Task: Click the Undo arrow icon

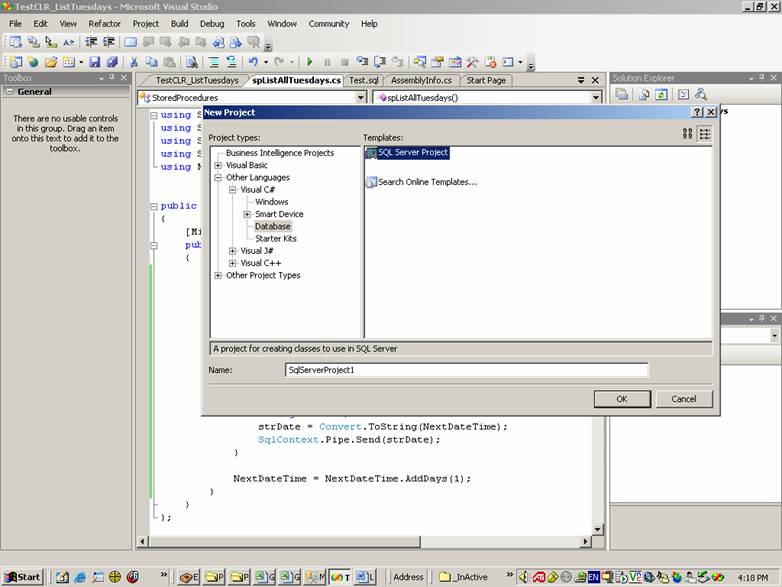Action: 253,62
